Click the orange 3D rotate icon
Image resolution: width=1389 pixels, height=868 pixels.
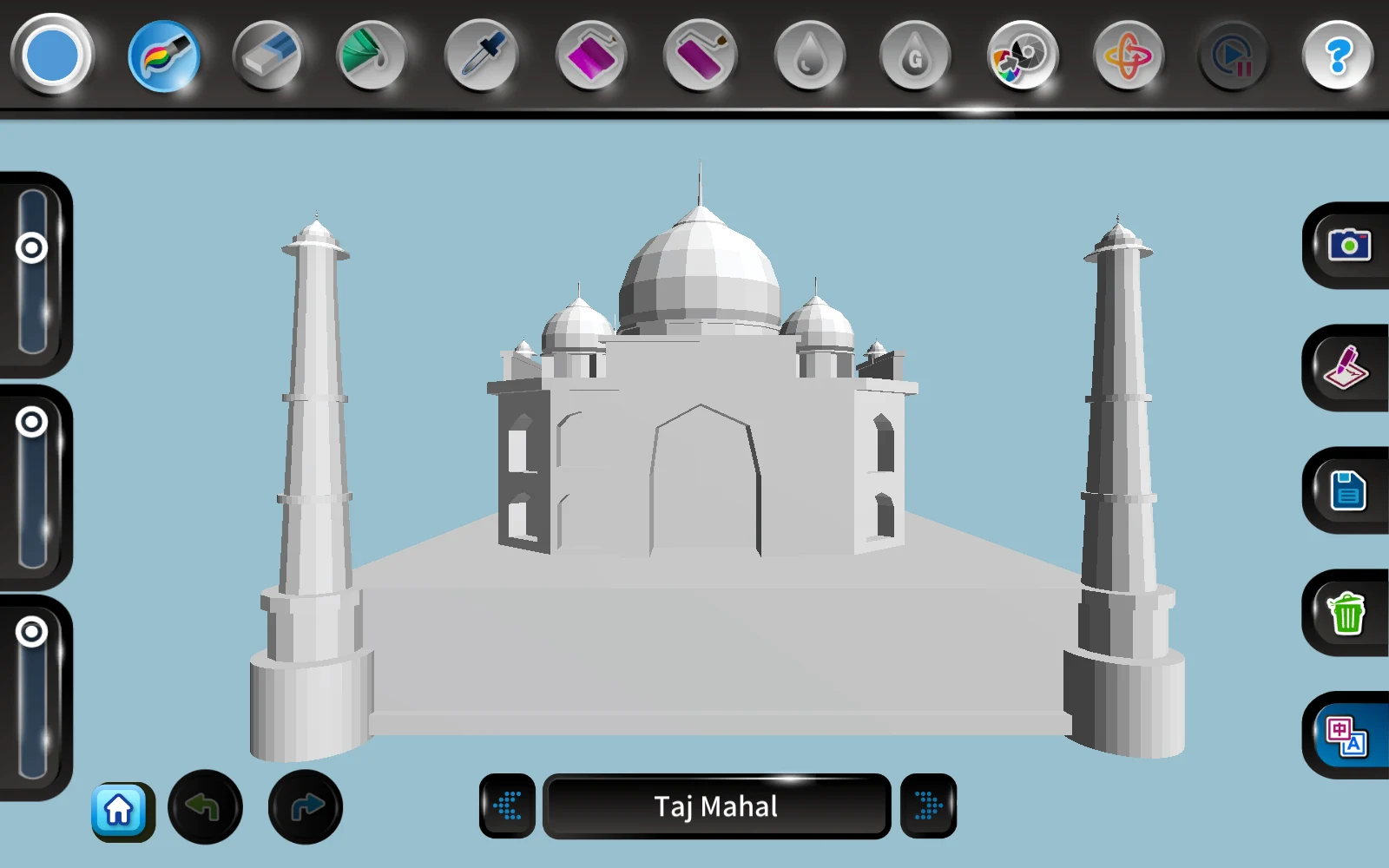(x=1129, y=57)
